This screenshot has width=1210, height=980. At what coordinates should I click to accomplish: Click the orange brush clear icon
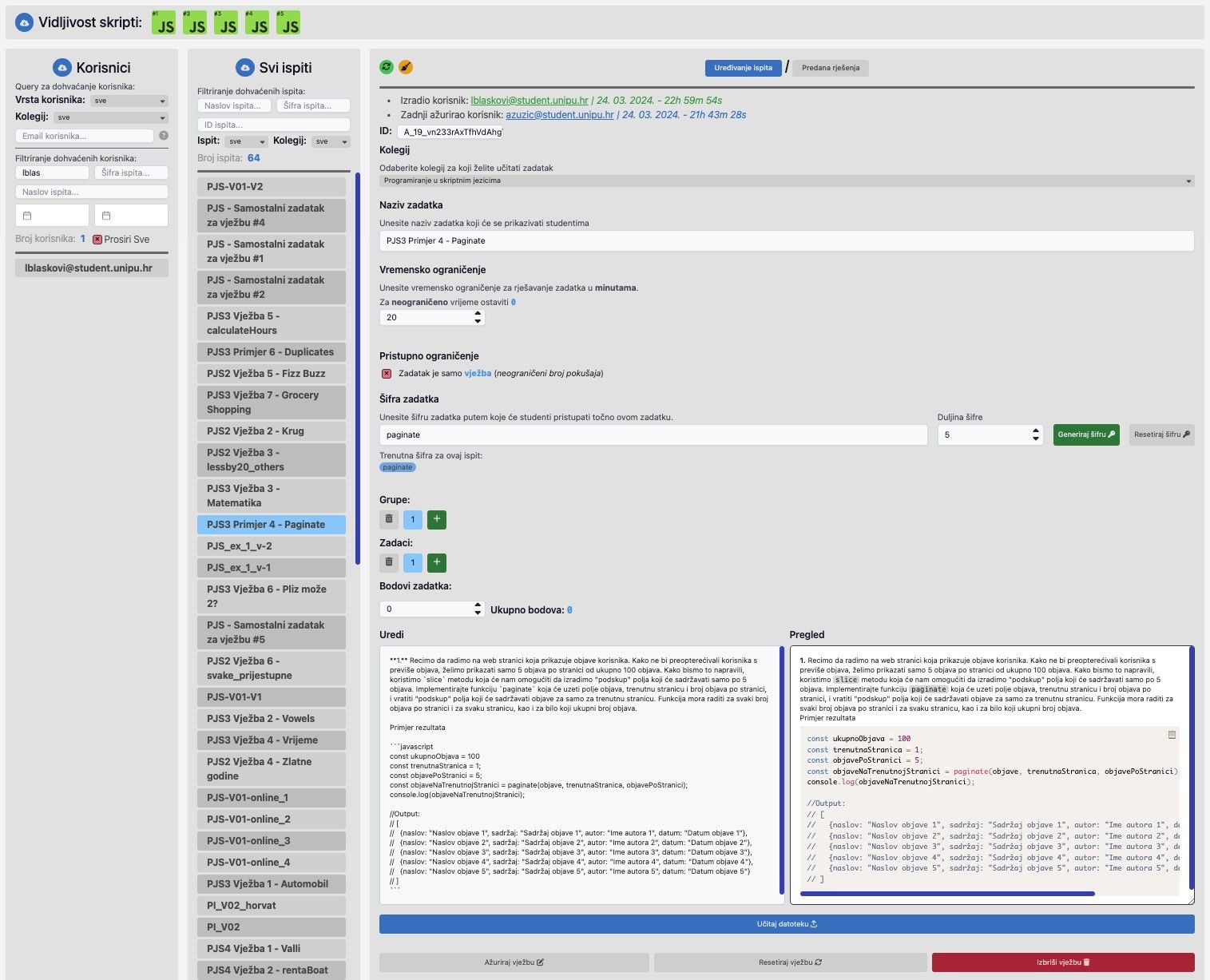click(x=406, y=67)
